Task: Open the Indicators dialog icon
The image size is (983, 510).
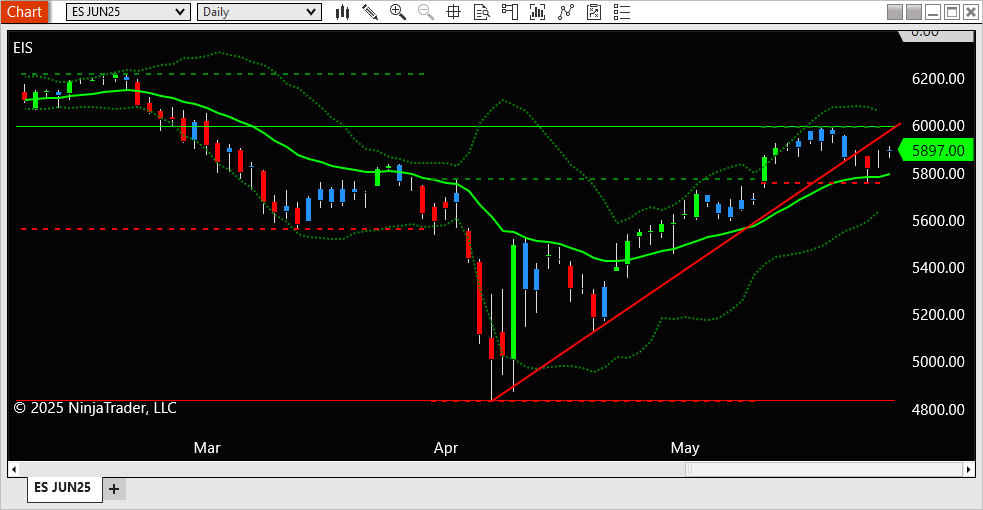Action: [x=565, y=12]
